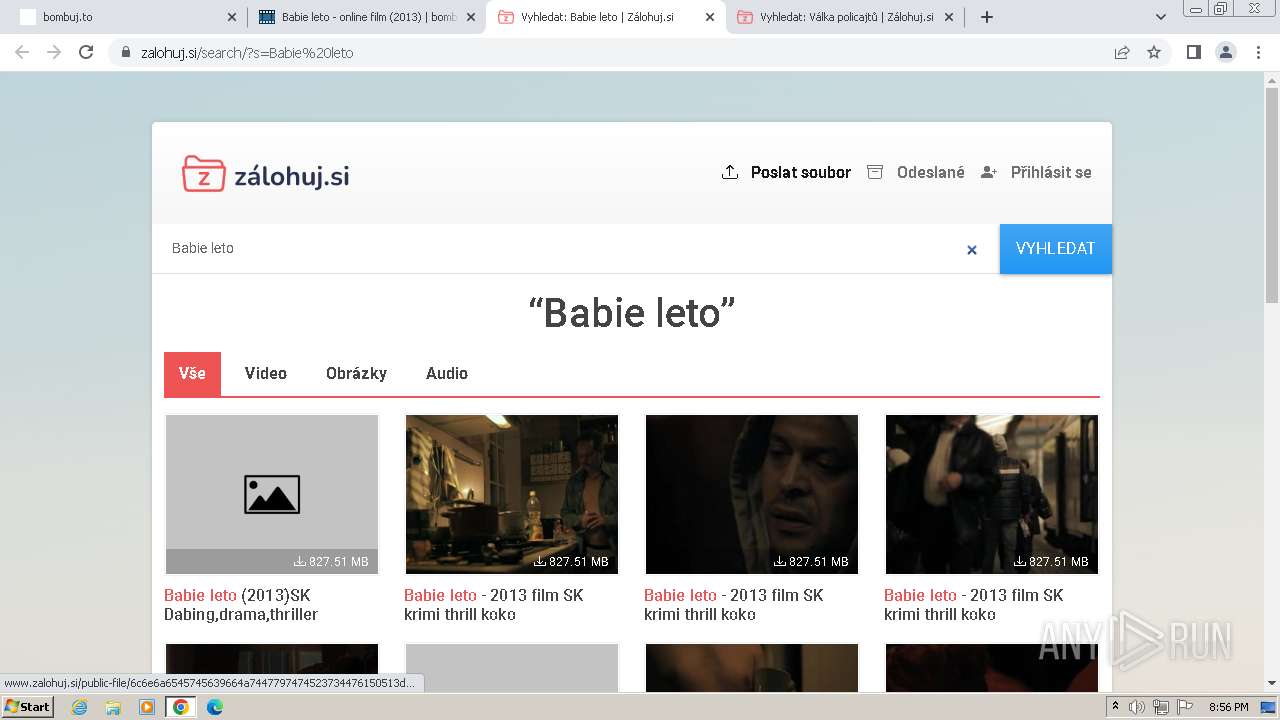This screenshot has height=720, width=1280.
Task: Toggle Chrome side panel icon
Action: [x=1193, y=52]
